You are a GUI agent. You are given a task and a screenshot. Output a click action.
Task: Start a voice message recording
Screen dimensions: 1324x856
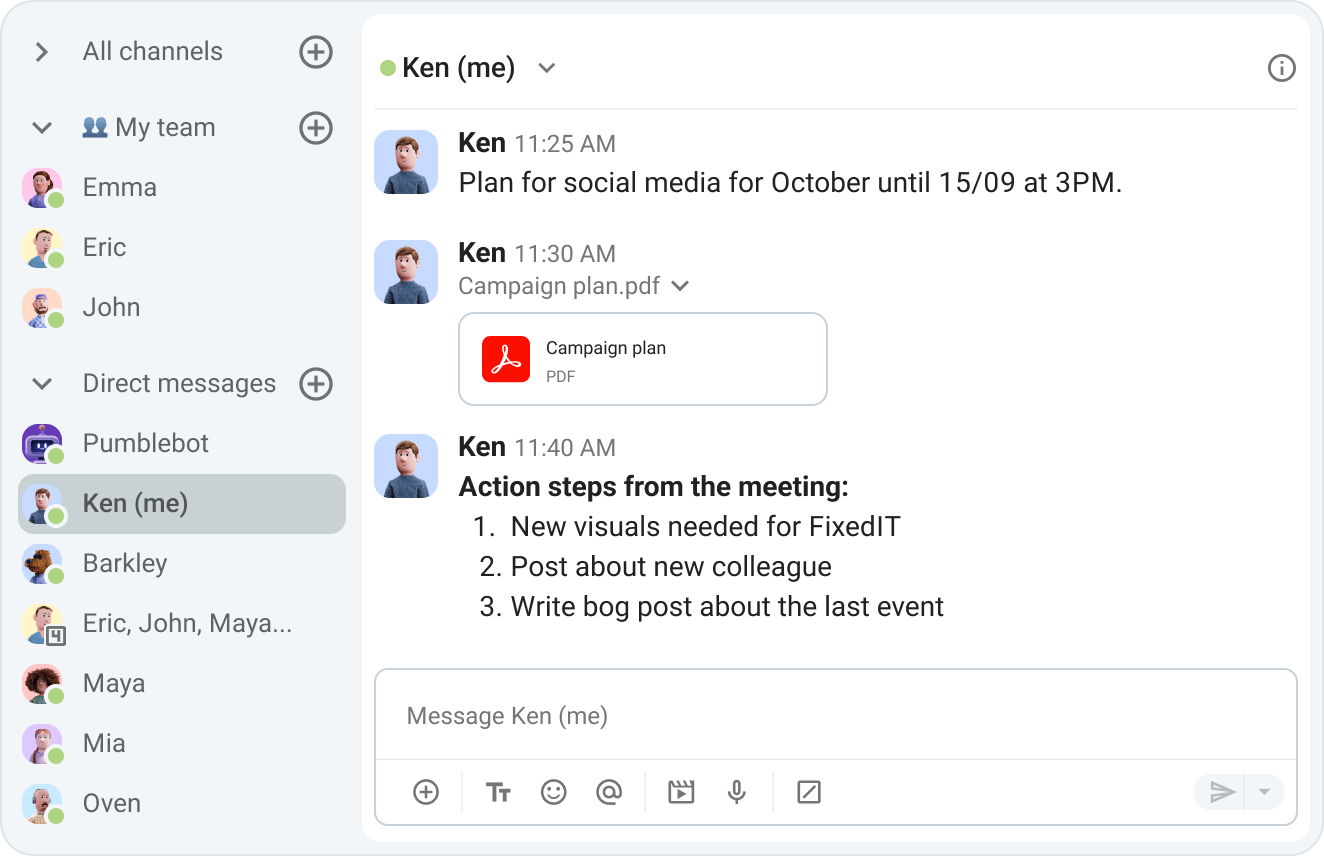pyautogui.click(x=737, y=792)
